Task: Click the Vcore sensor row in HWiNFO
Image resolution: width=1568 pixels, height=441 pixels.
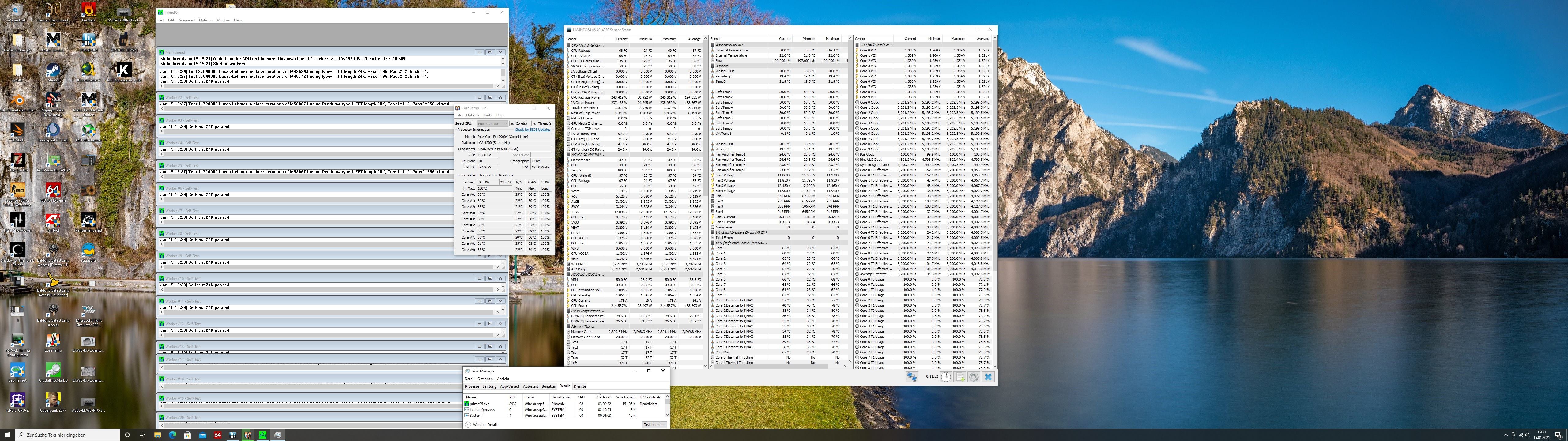Action: [x=635, y=191]
